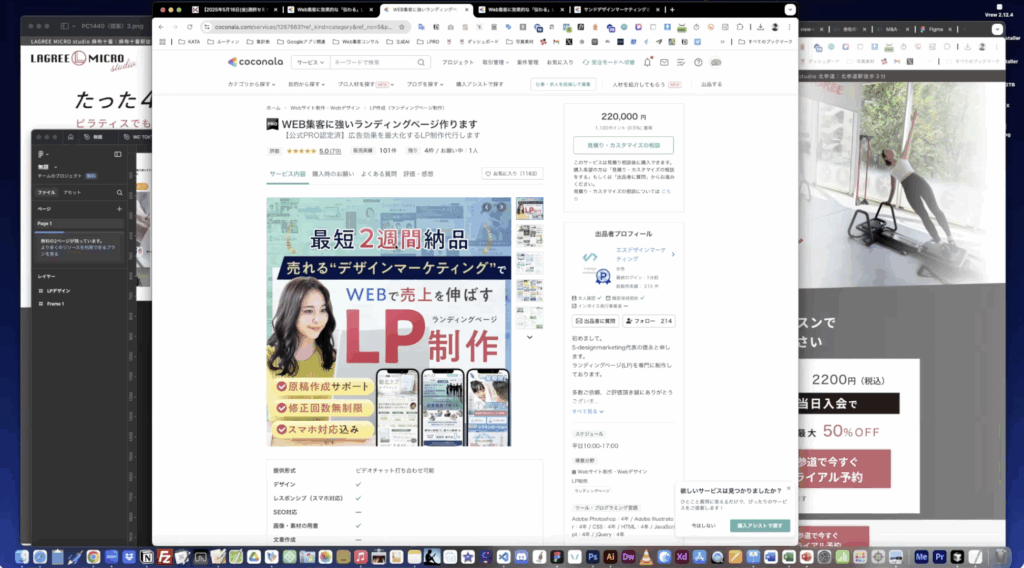
Task: Open the coconala help question-mark icon
Action: 698,63
